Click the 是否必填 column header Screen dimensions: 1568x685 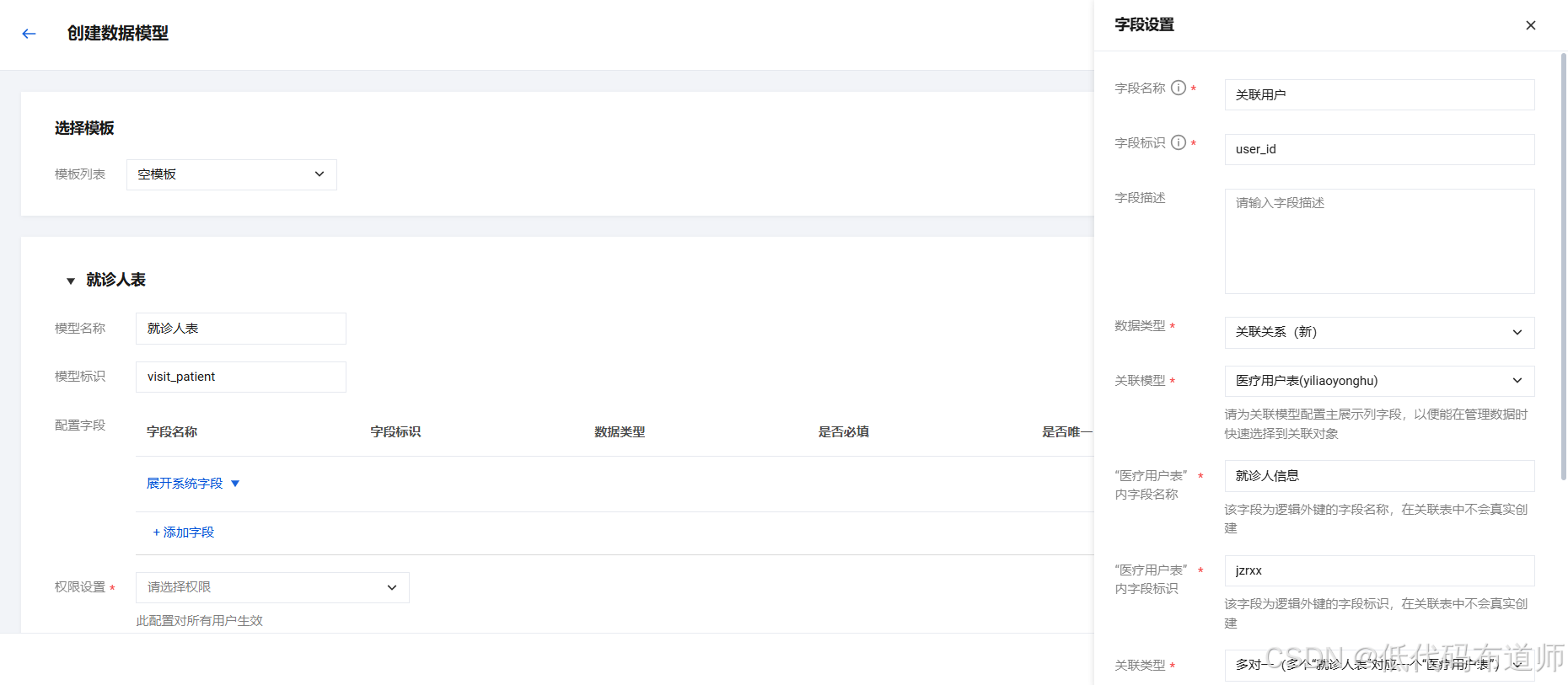click(843, 431)
